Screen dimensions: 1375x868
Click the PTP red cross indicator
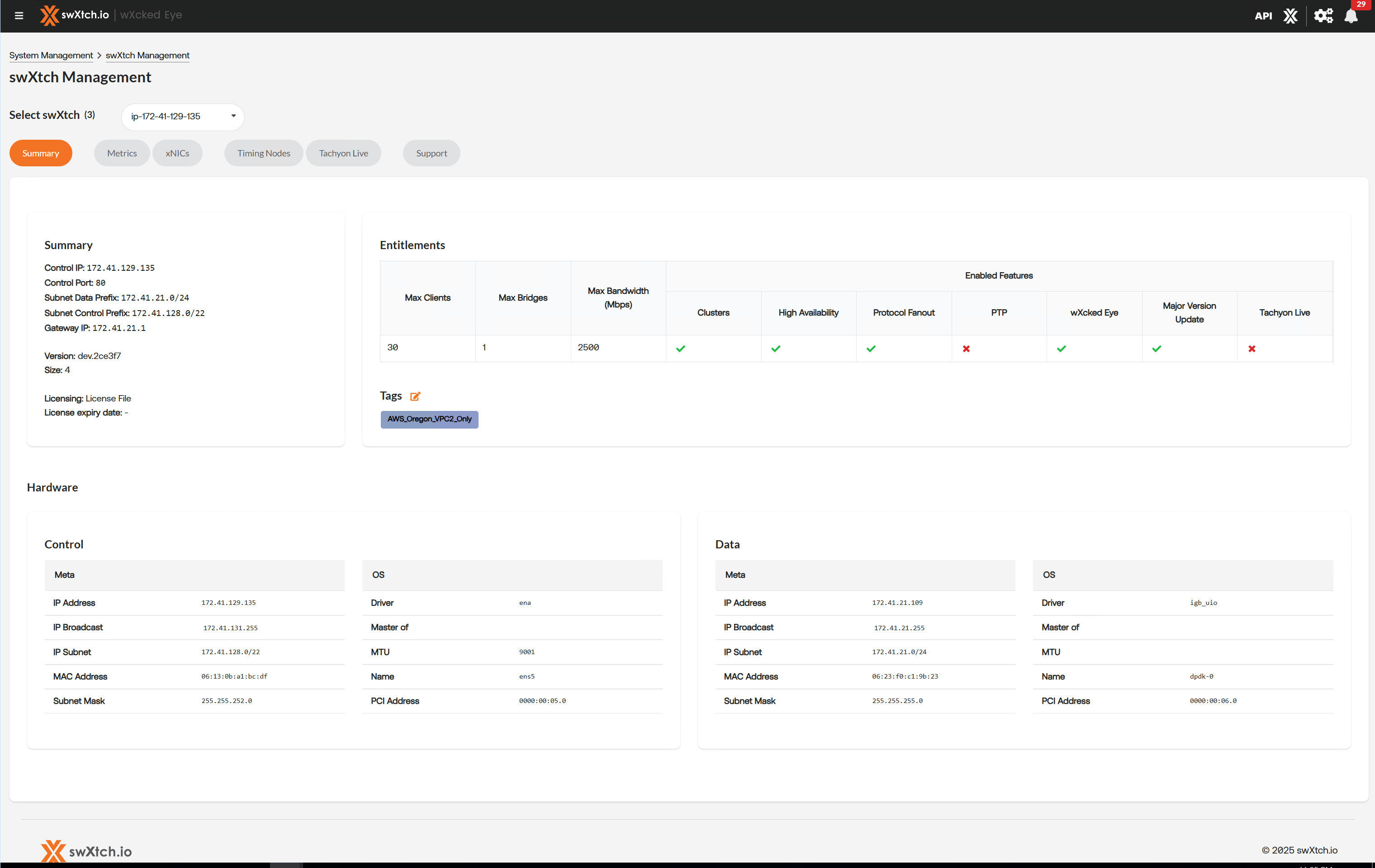point(966,349)
